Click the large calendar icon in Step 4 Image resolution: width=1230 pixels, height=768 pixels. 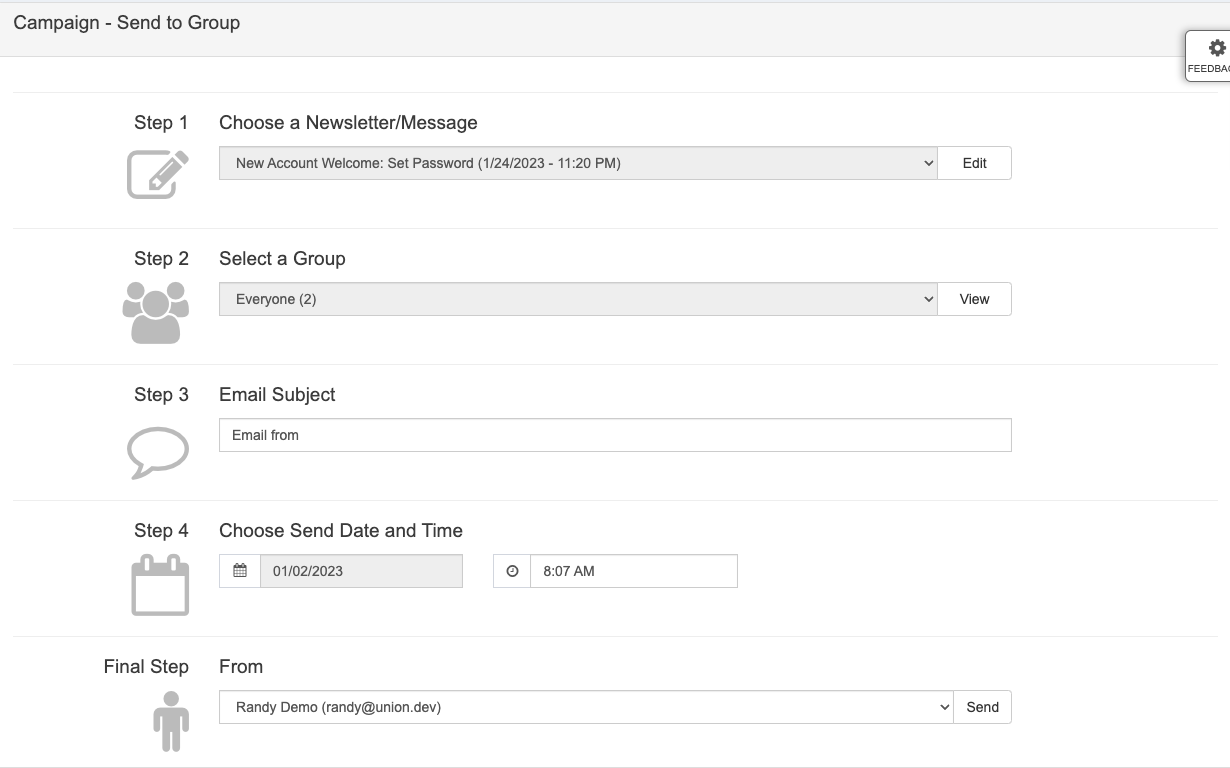[160, 585]
